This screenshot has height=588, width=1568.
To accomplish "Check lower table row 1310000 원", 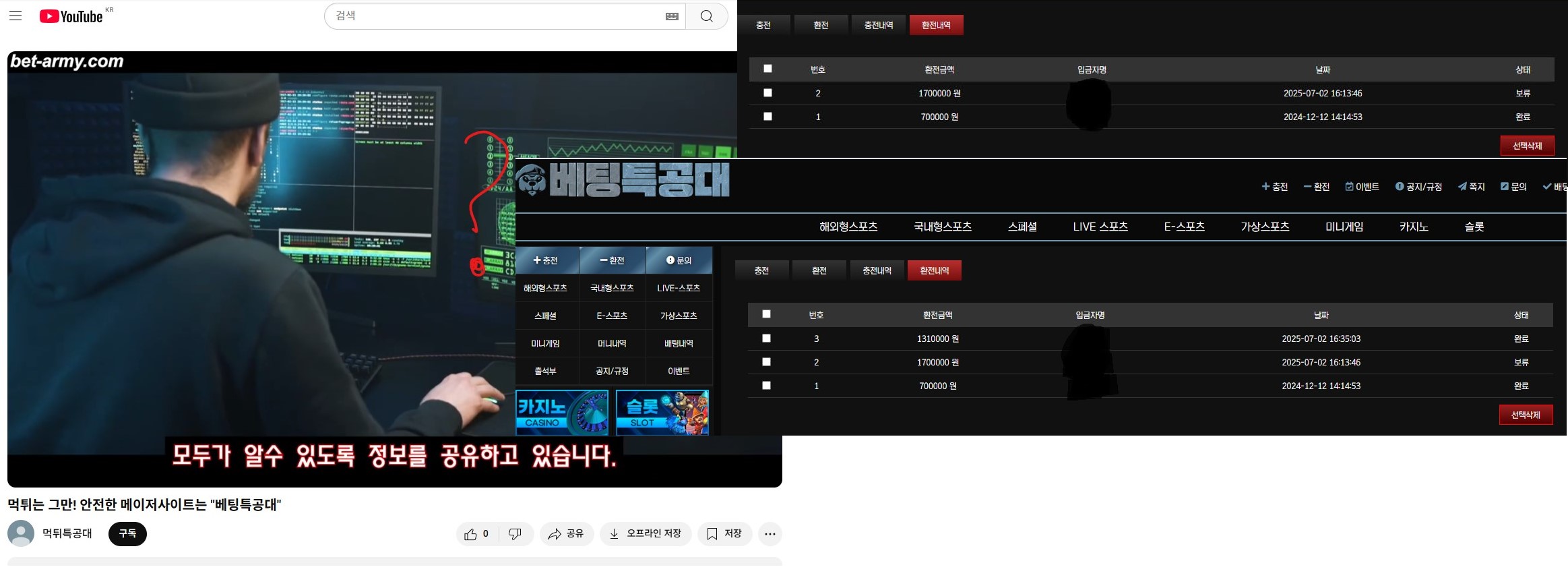I will click(x=766, y=338).
